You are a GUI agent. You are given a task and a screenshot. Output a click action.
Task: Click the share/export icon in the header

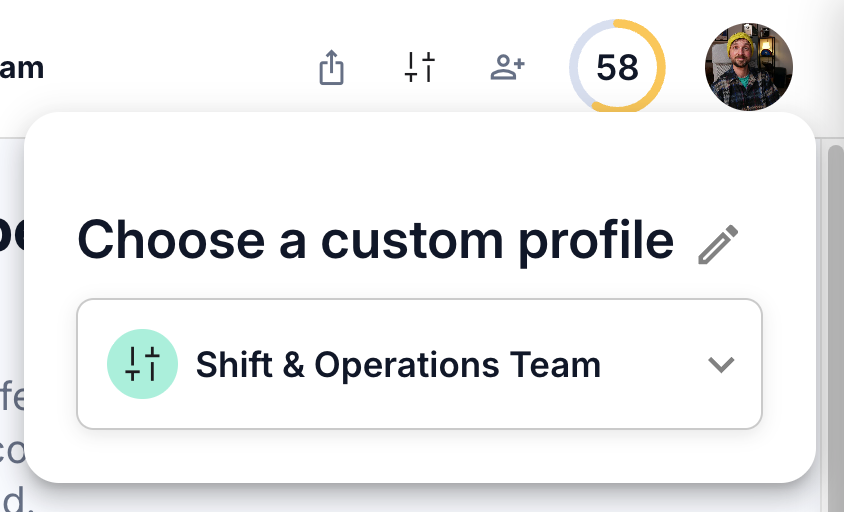[x=331, y=67]
